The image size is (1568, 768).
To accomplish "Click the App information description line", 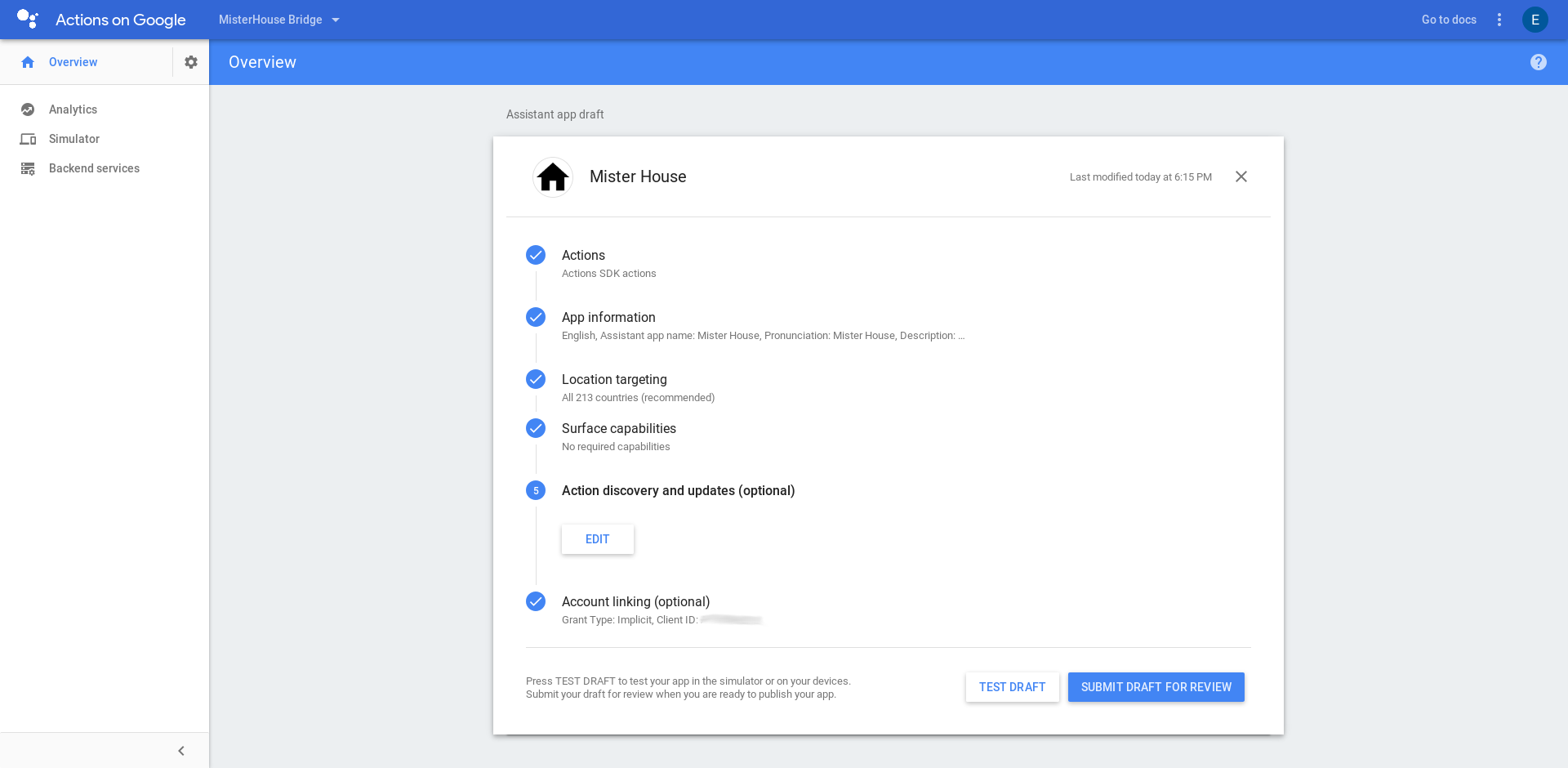I will click(763, 336).
